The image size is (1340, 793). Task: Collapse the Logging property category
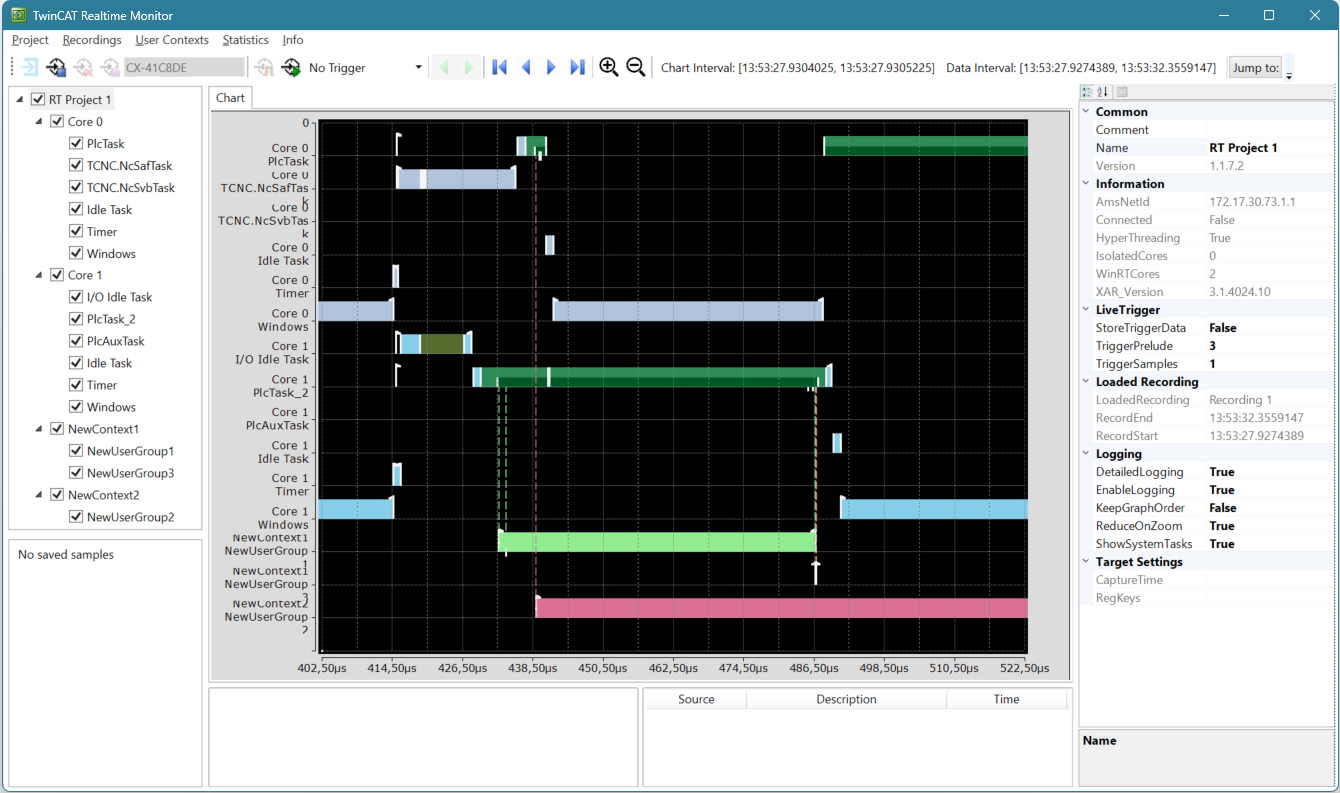[1086, 454]
